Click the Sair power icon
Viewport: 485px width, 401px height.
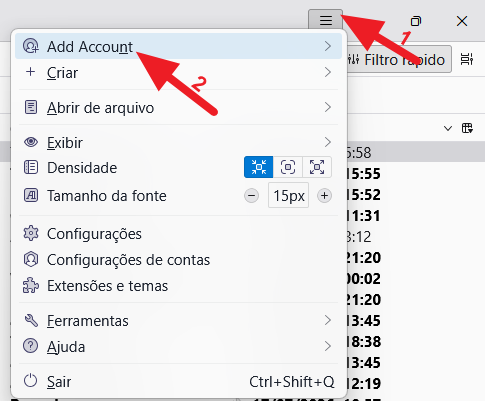(x=30, y=381)
